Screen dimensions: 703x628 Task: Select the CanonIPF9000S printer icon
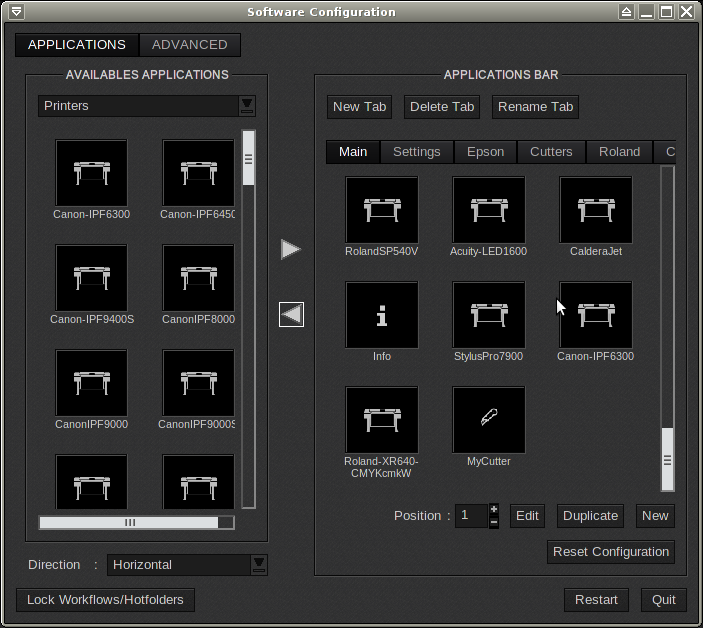[198, 382]
